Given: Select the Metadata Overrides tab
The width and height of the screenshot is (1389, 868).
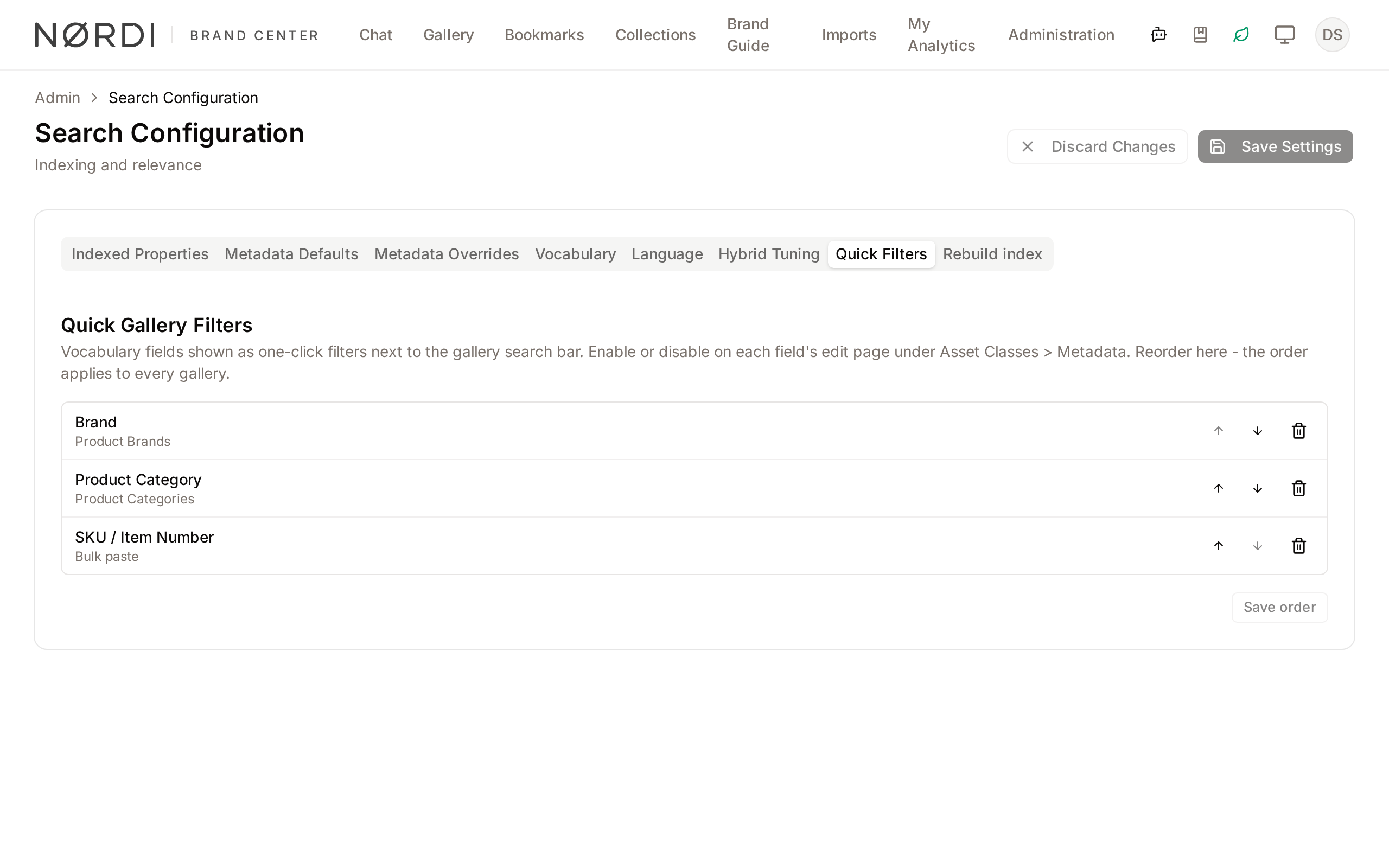Looking at the screenshot, I should (446, 254).
